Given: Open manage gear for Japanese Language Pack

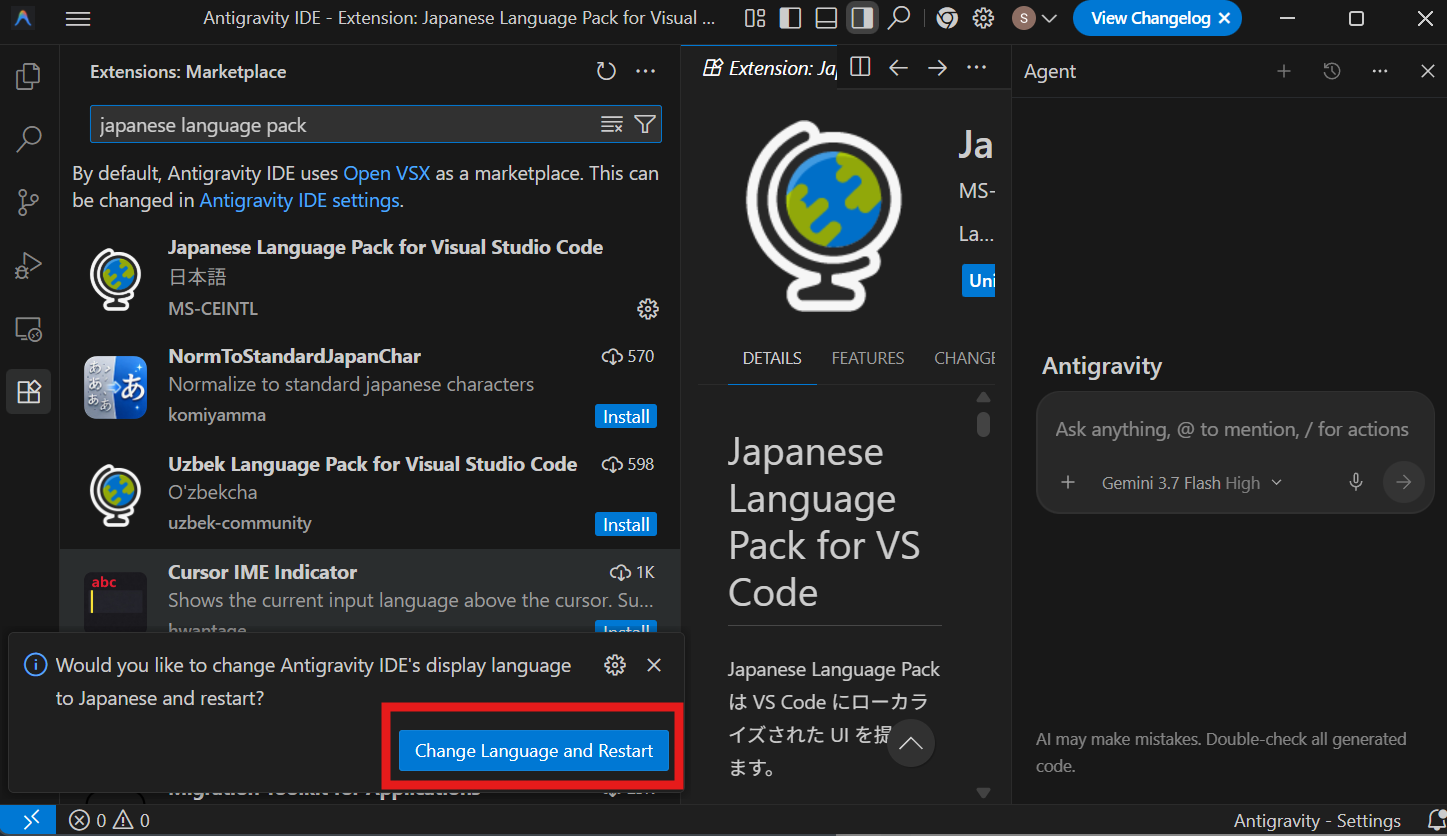Looking at the screenshot, I should point(648,308).
